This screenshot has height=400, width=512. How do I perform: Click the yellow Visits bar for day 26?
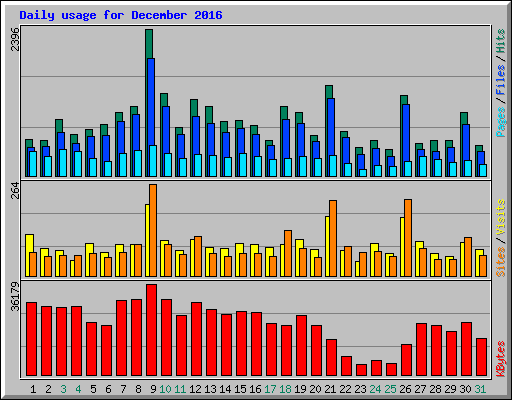[x=402, y=247]
